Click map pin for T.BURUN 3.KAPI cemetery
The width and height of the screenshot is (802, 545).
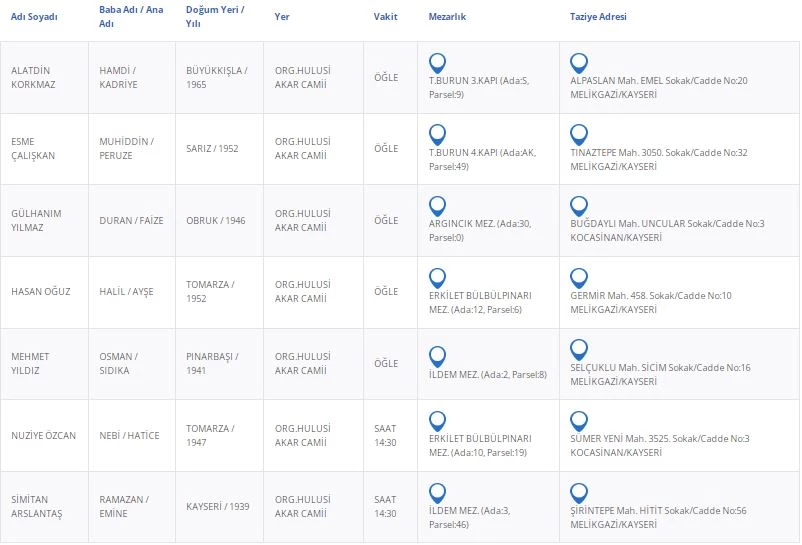(x=437, y=62)
